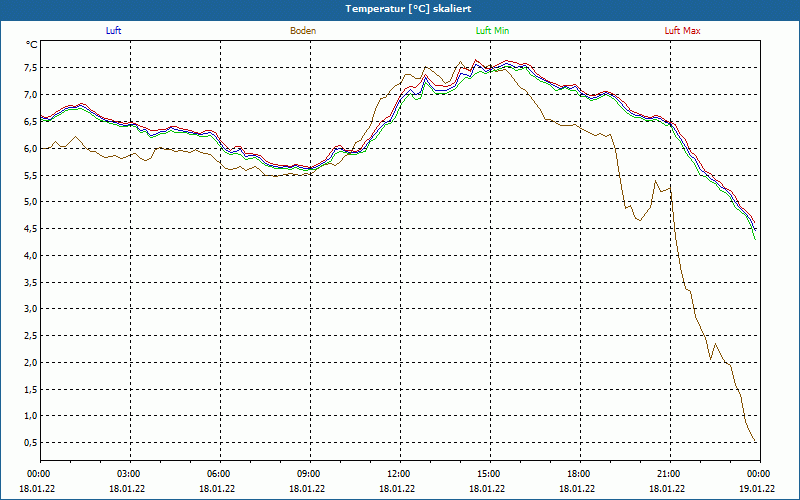Select the blue 'Luft' legend label
The width and height of the screenshot is (800, 500).
[113, 31]
